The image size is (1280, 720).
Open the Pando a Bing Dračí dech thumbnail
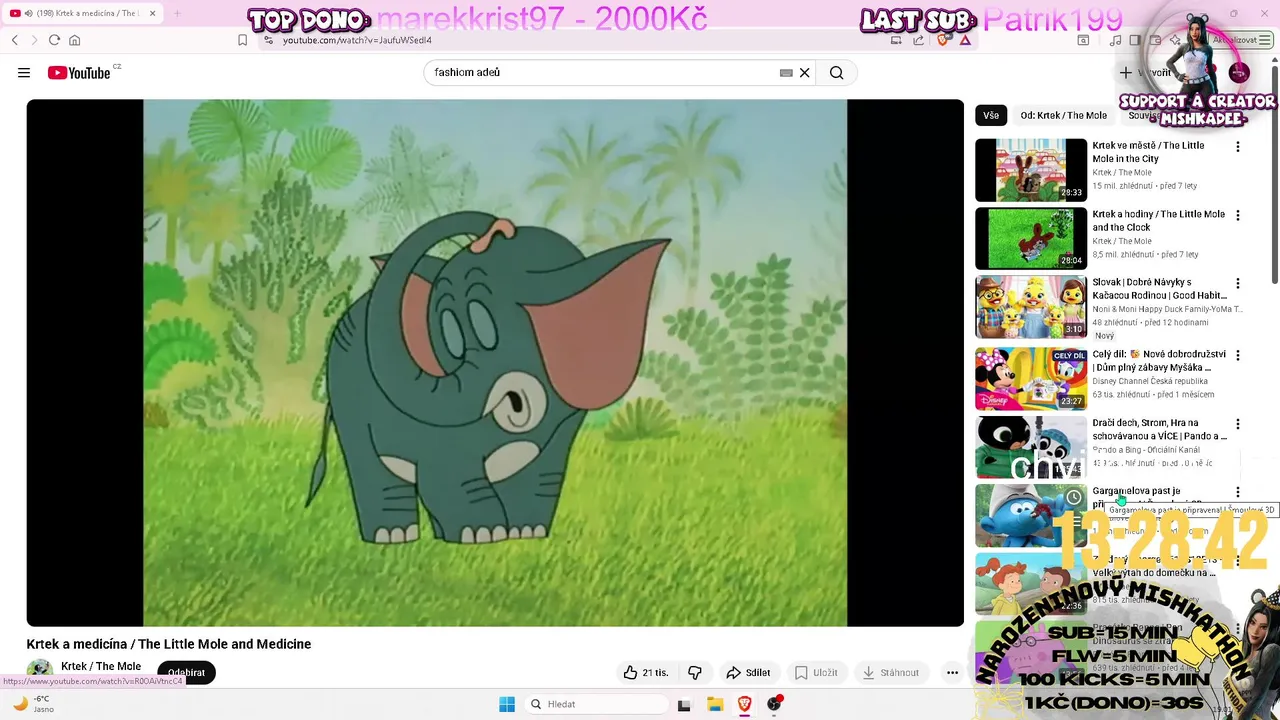click(x=1031, y=448)
